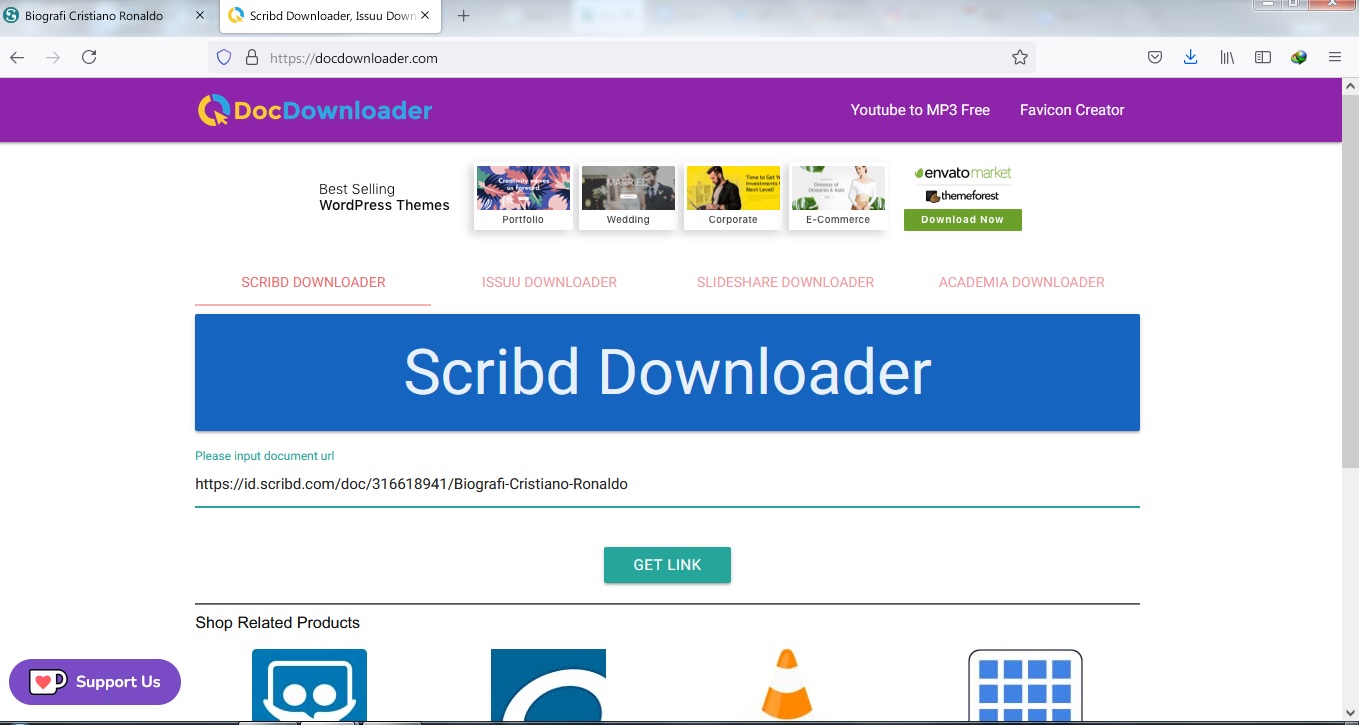Open a new browser tab

pos(463,16)
